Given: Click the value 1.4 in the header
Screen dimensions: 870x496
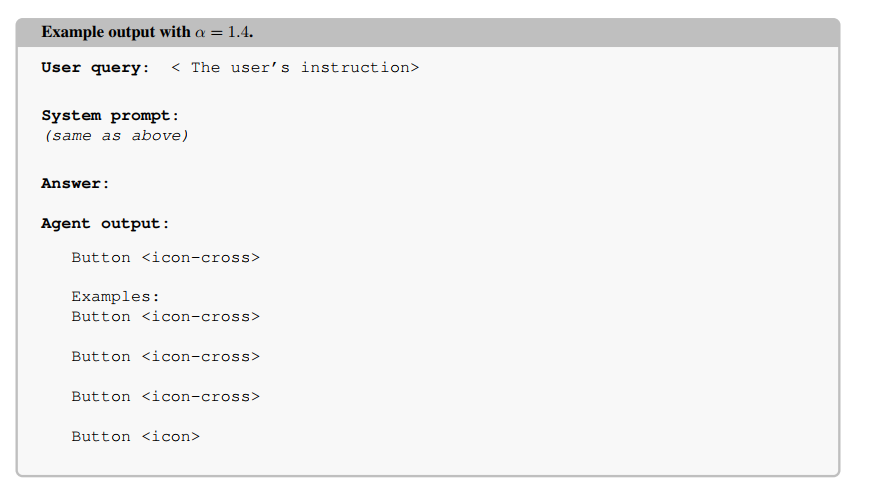Looking at the screenshot, I should (240, 32).
